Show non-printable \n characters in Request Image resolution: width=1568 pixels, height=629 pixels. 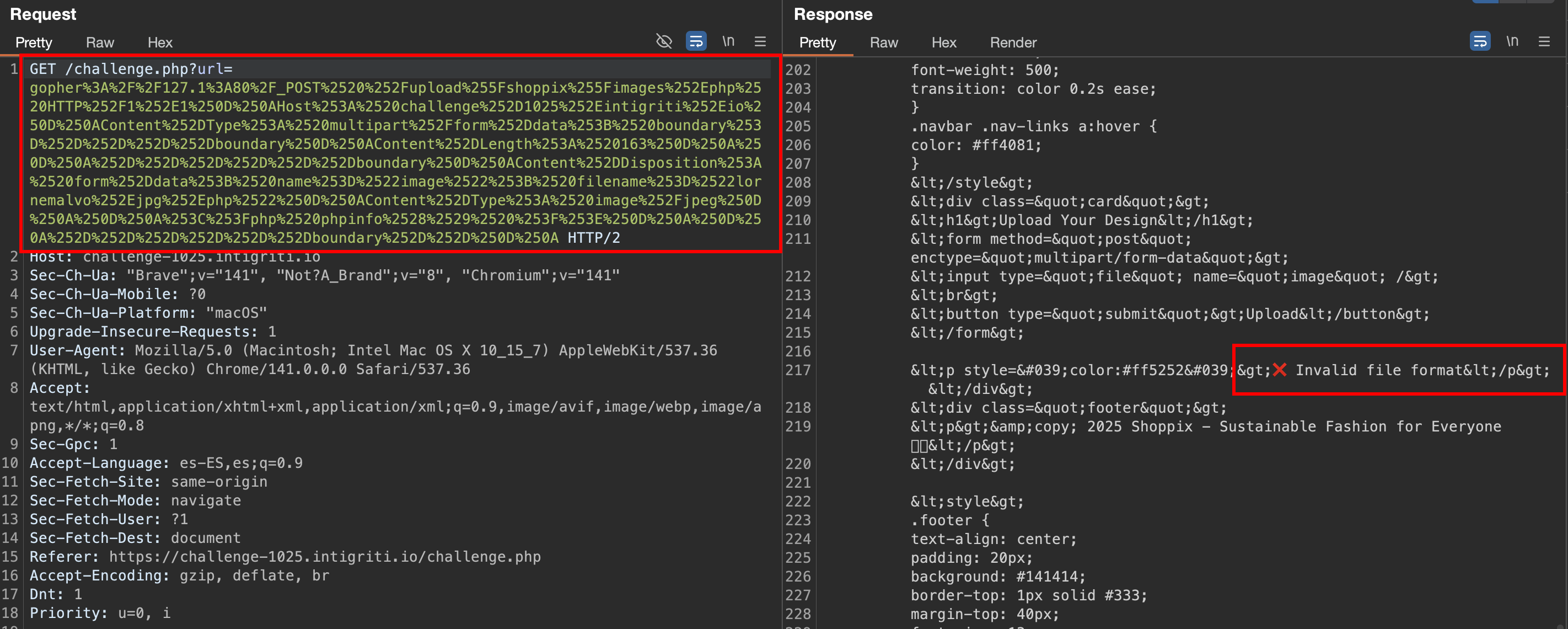click(728, 41)
